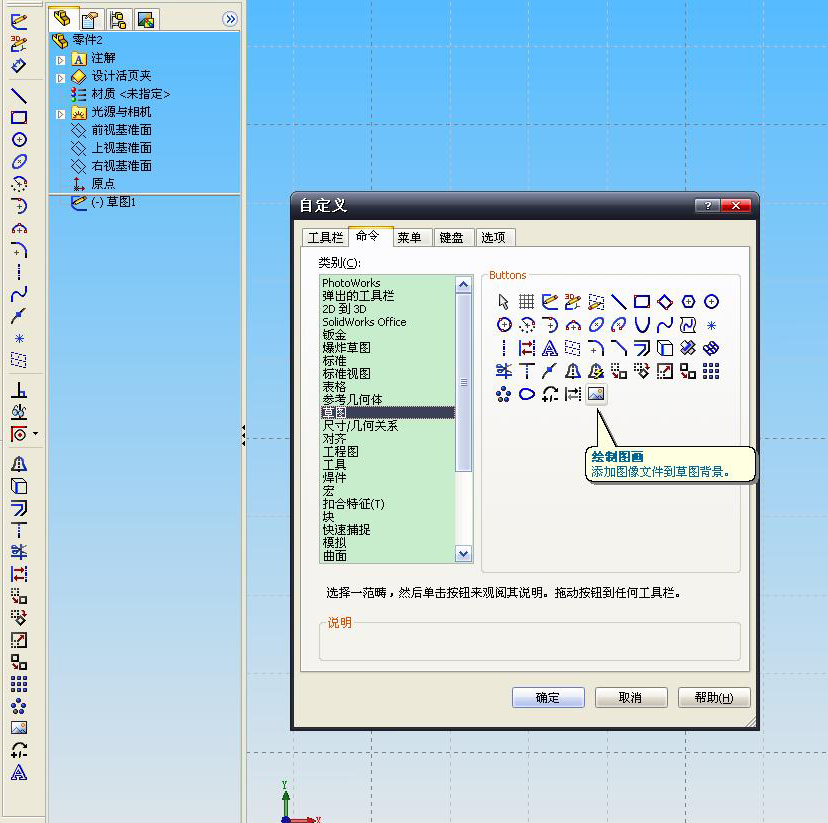The image size is (828, 823).
Task: Choose the Spline on Surface icon in the grid
Action: tap(688, 325)
